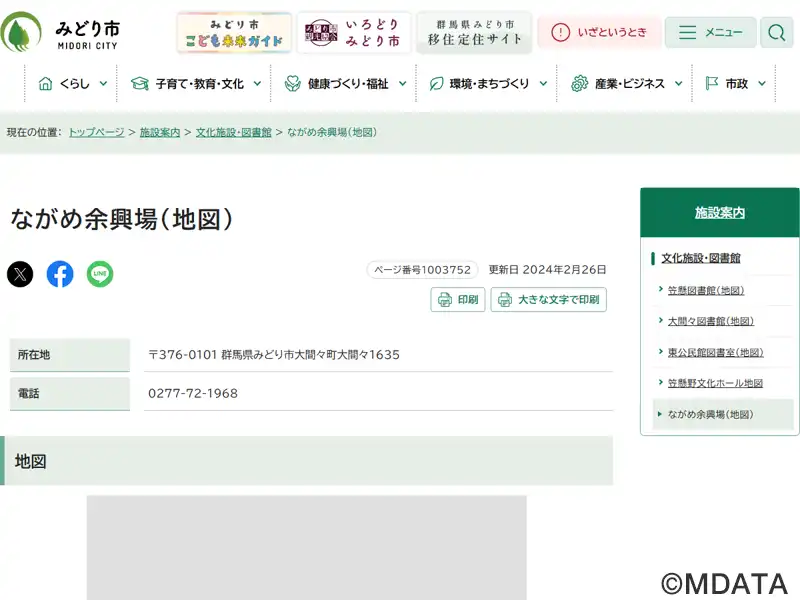This screenshot has width=800, height=600.
Task: Click the Midori City leaf logo
Action: [21, 32]
